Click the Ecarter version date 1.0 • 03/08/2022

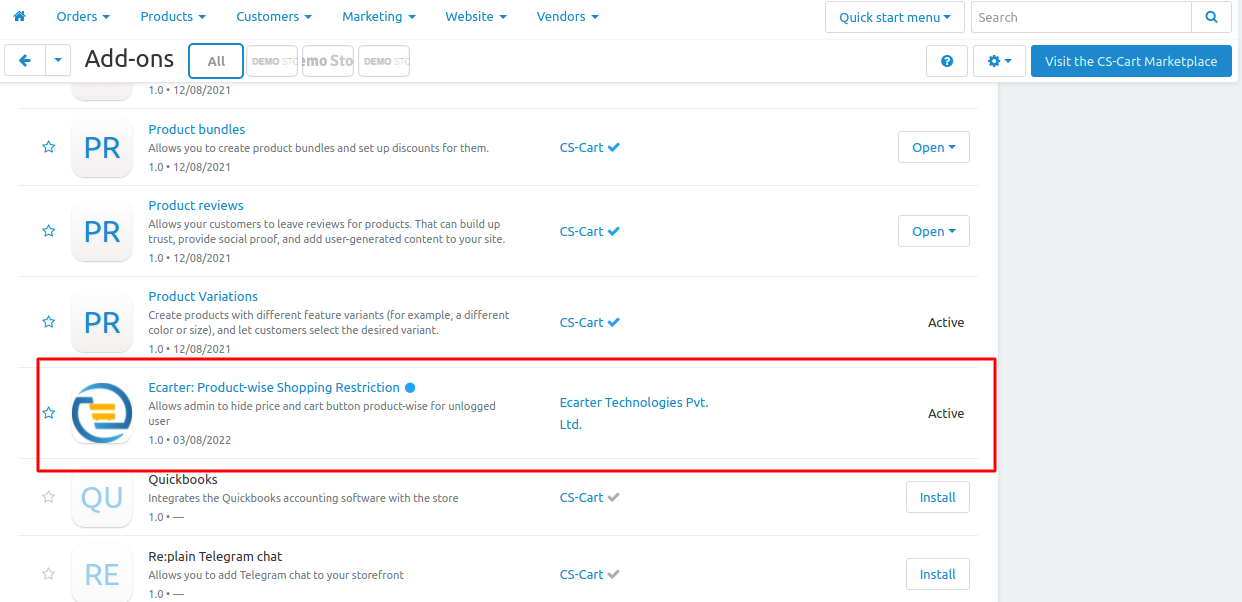(x=190, y=440)
